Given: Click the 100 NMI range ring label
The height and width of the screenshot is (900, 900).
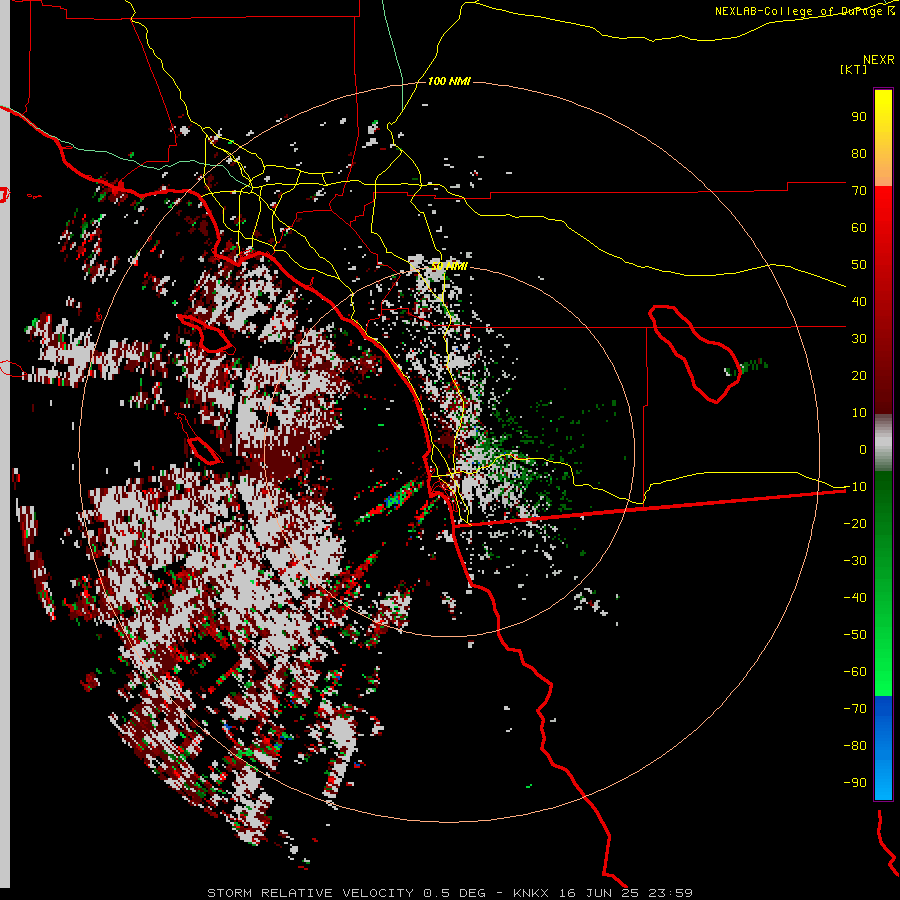Looking at the screenshot, I should pos(449,82).
